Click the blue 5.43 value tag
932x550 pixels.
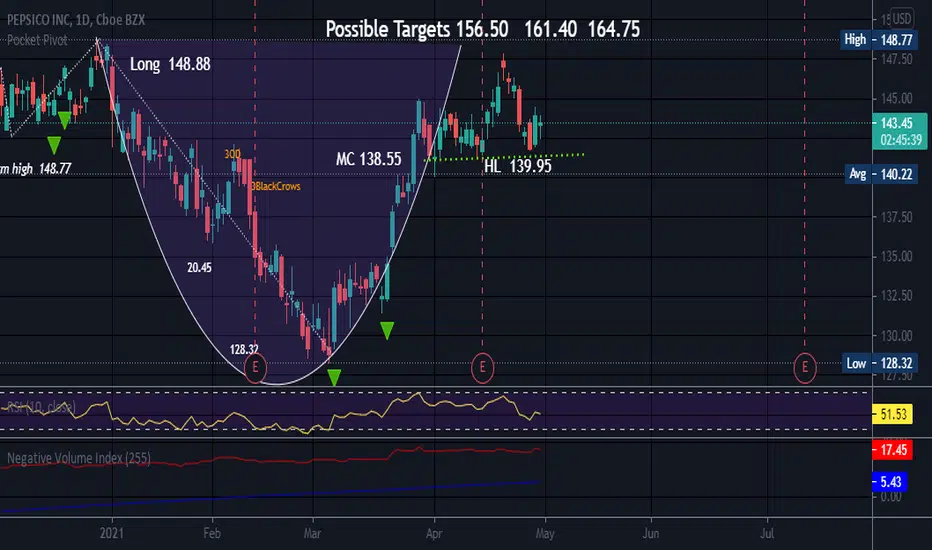point(890,481)
